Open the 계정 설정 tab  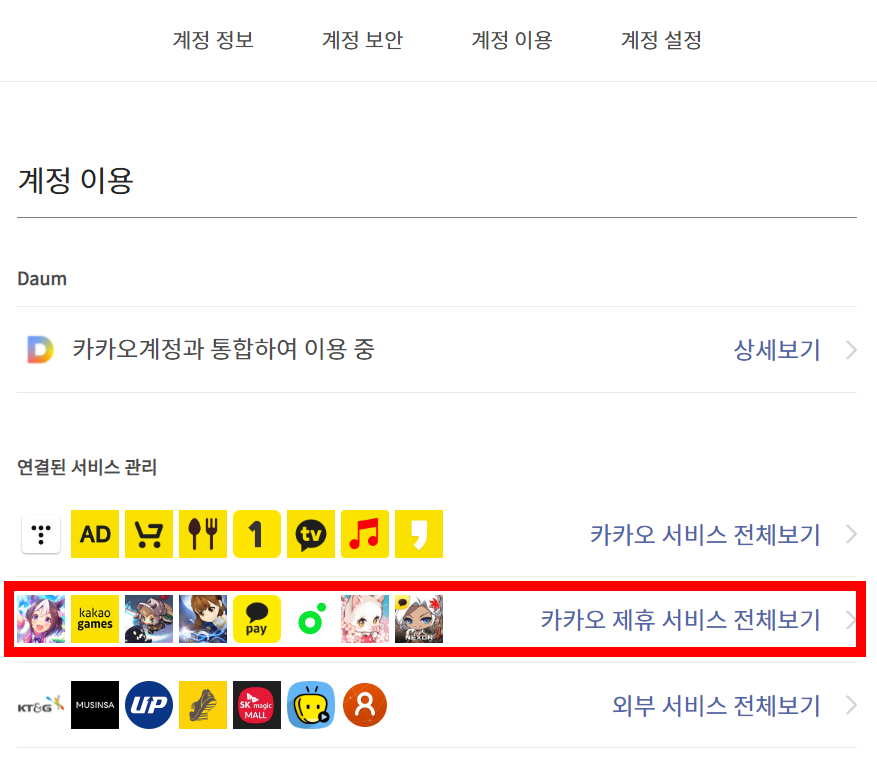tap(661, 40)
